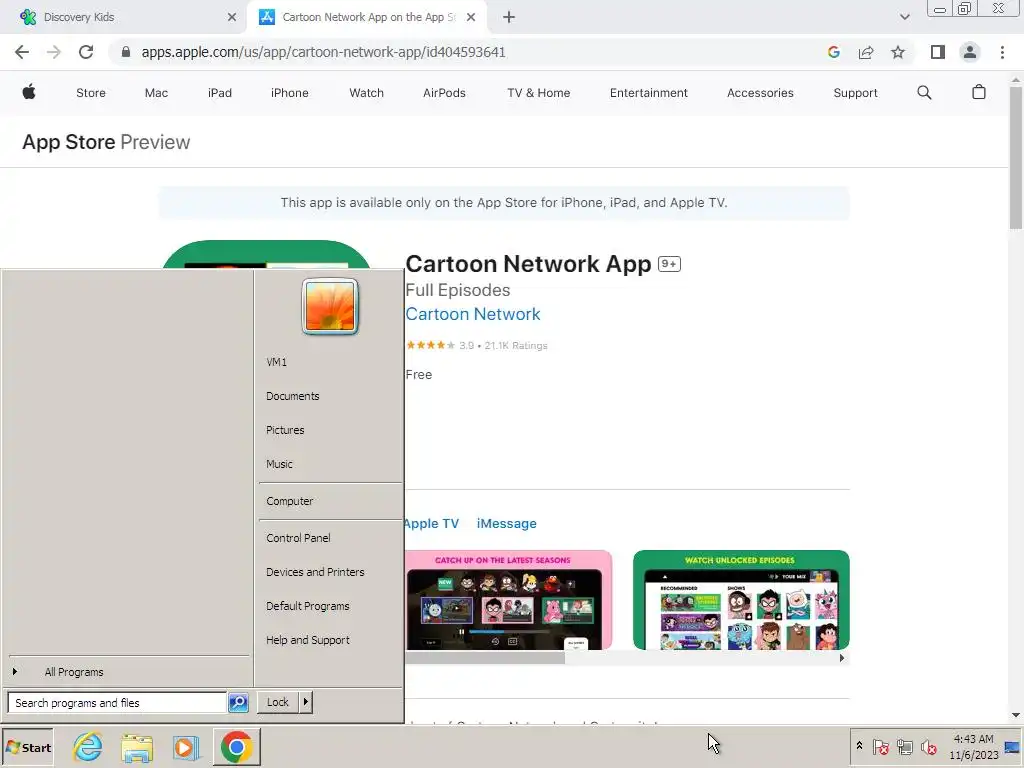Image resolution: width=1024 pixels, height=768 pixels.
Task: Open Documents from the Start menu
Action: pyautogui.click(x=293, y=396)
